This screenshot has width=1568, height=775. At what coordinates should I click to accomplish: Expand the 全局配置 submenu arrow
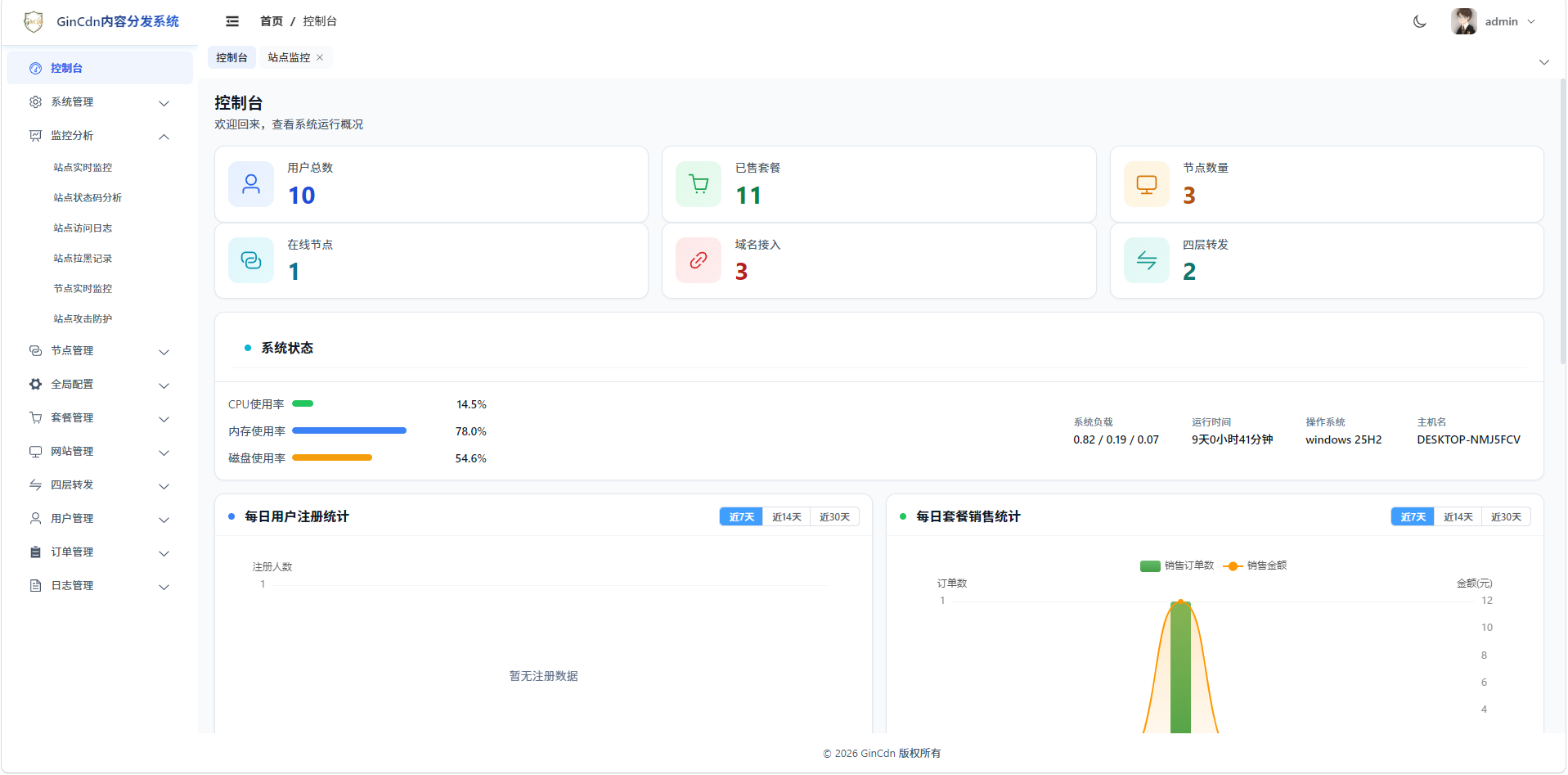(164, 385)
